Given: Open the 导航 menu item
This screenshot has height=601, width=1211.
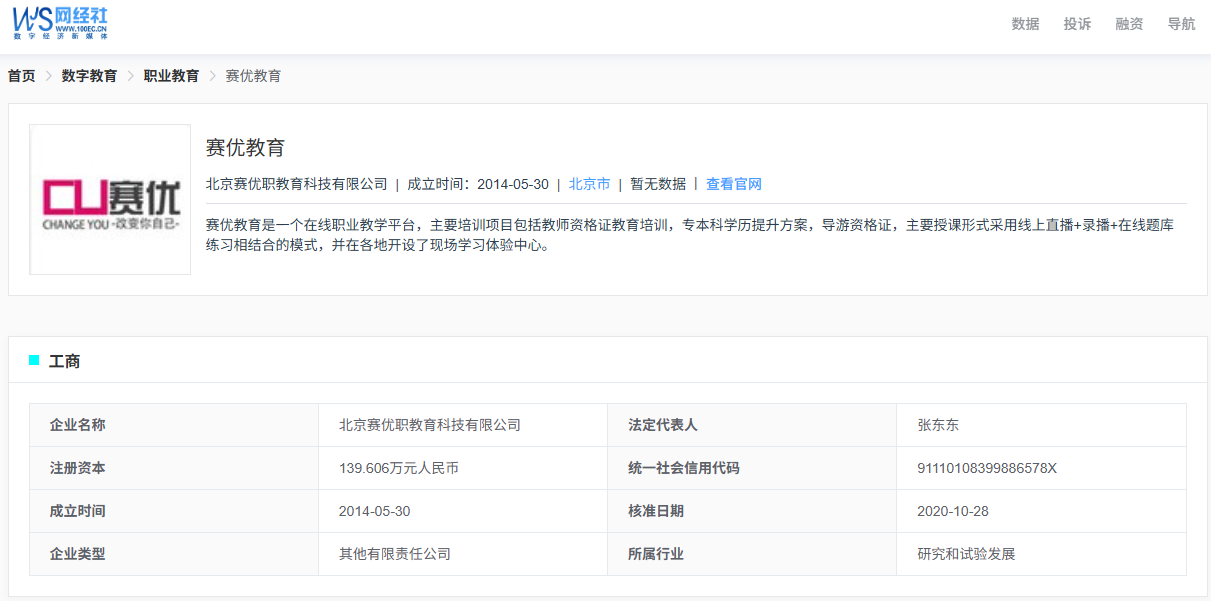Looking at the screenshot, I should tap(1181, 24).
